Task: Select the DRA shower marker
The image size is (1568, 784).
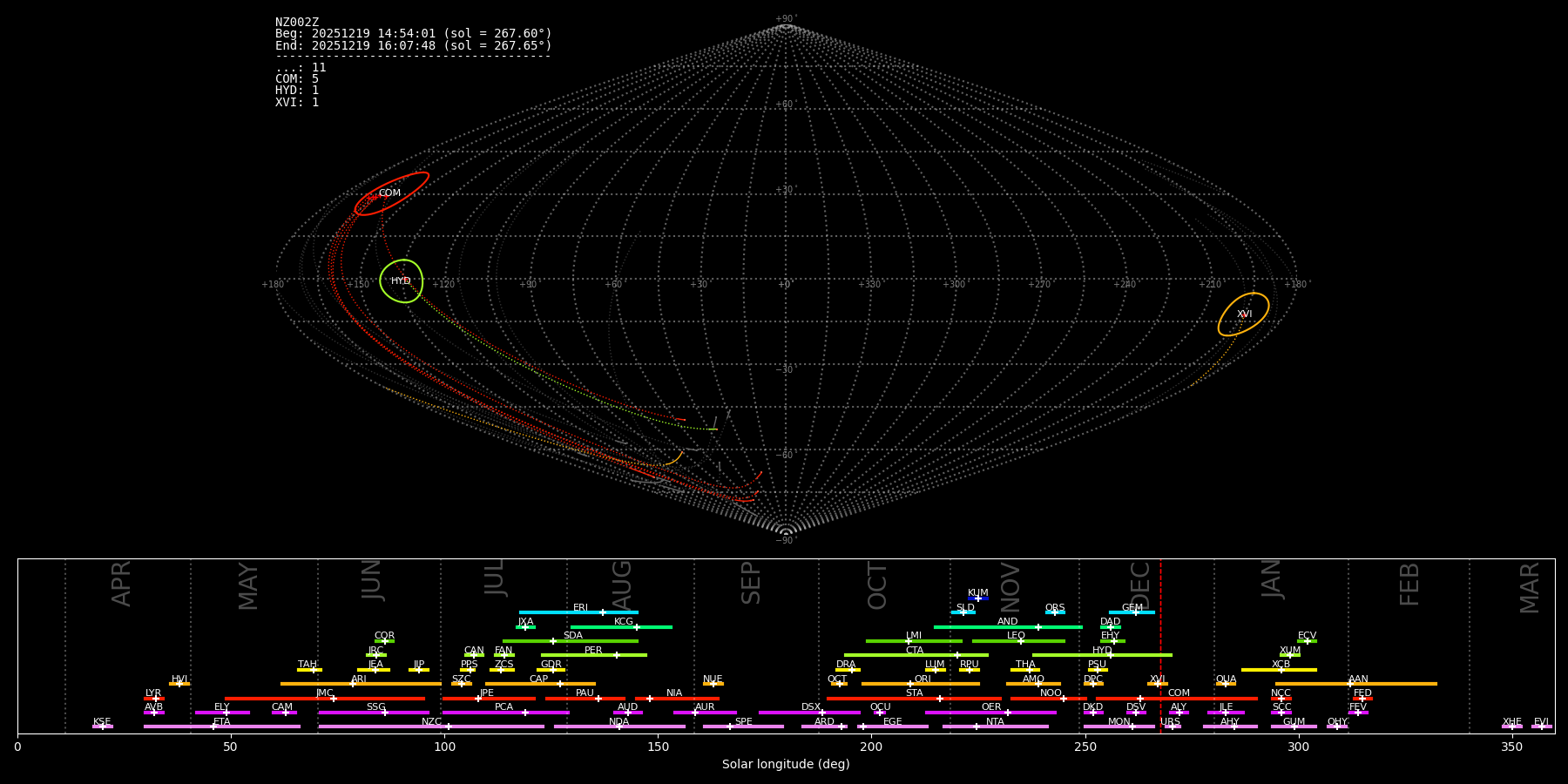Action: (852, 670)
